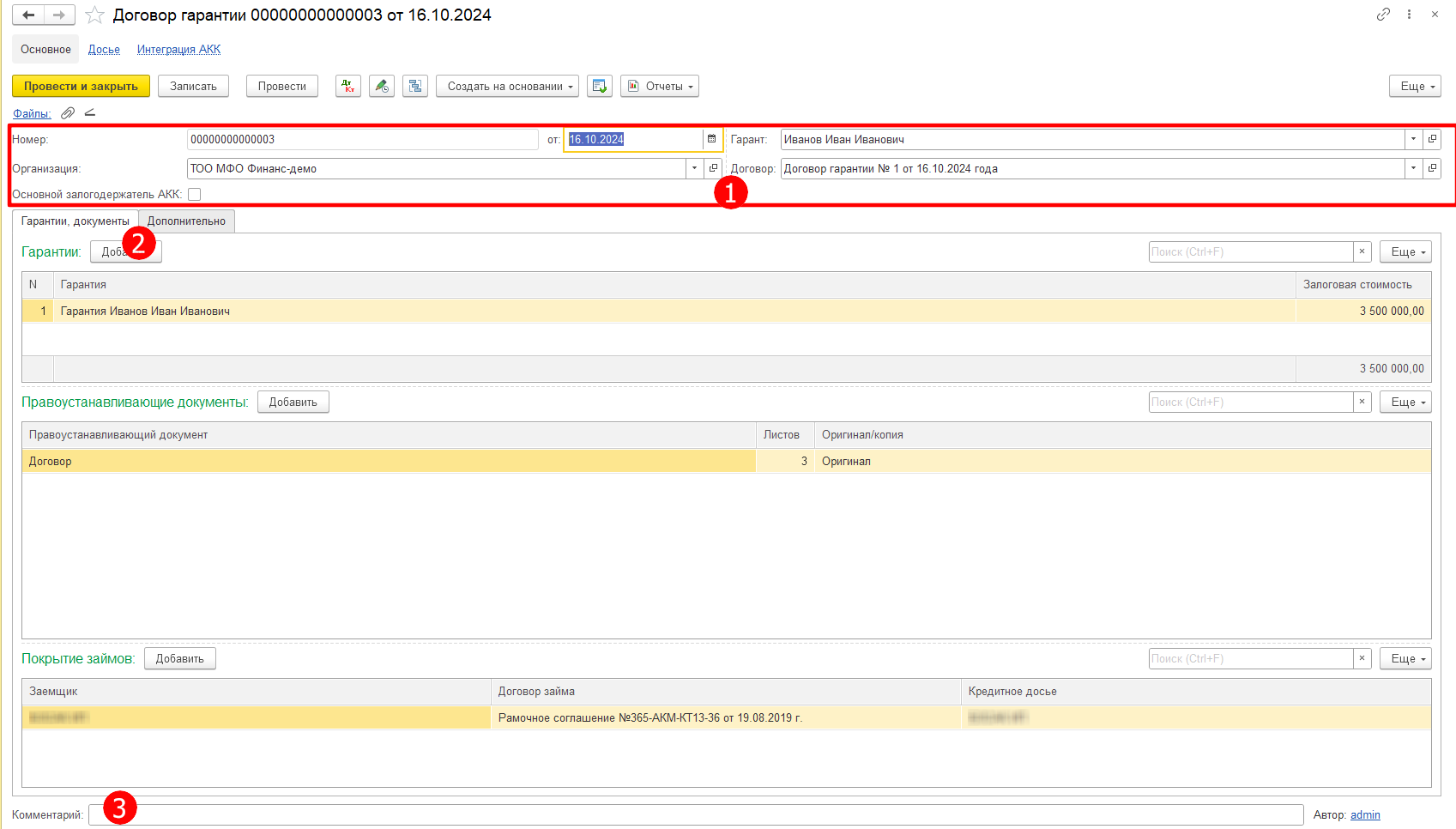Open the toolbar Еще menu
The image size is (1456, 829).
click(1415, 86)
